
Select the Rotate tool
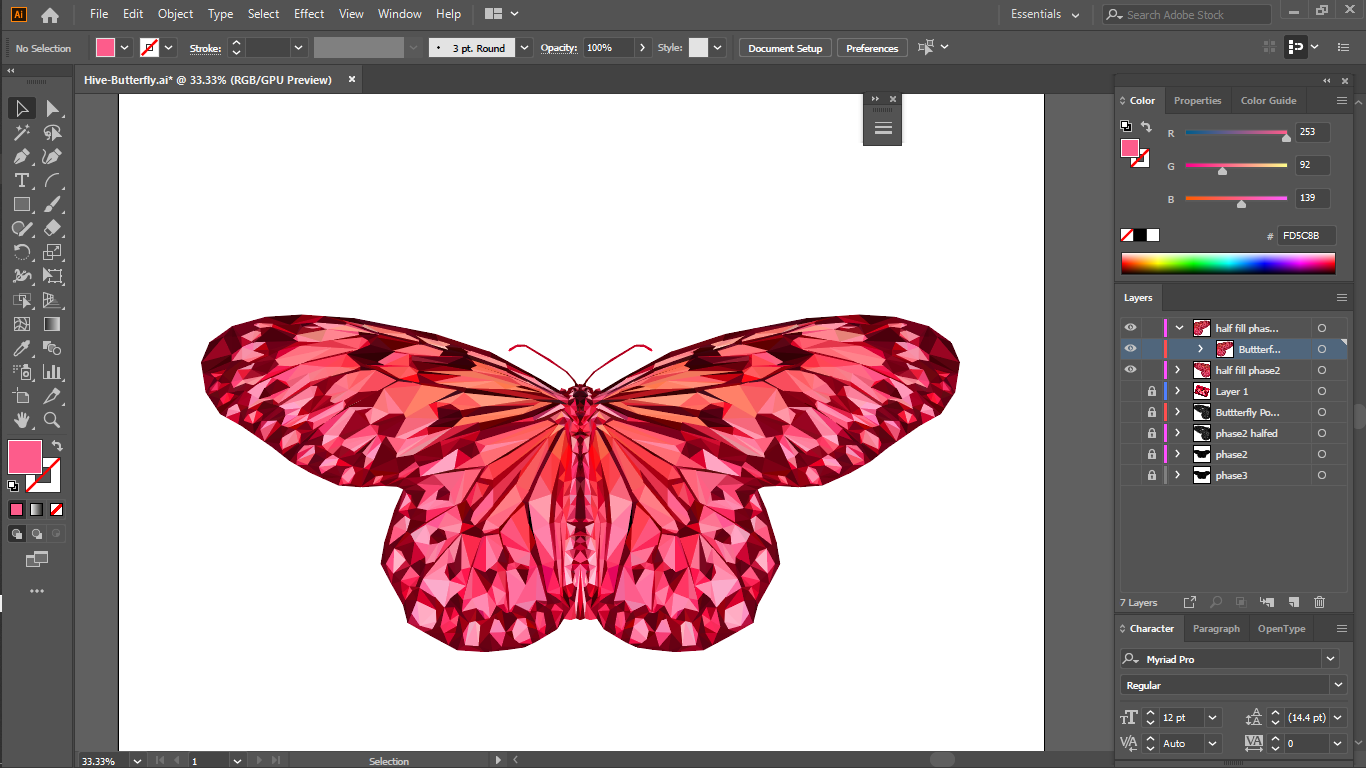point(21,252)
